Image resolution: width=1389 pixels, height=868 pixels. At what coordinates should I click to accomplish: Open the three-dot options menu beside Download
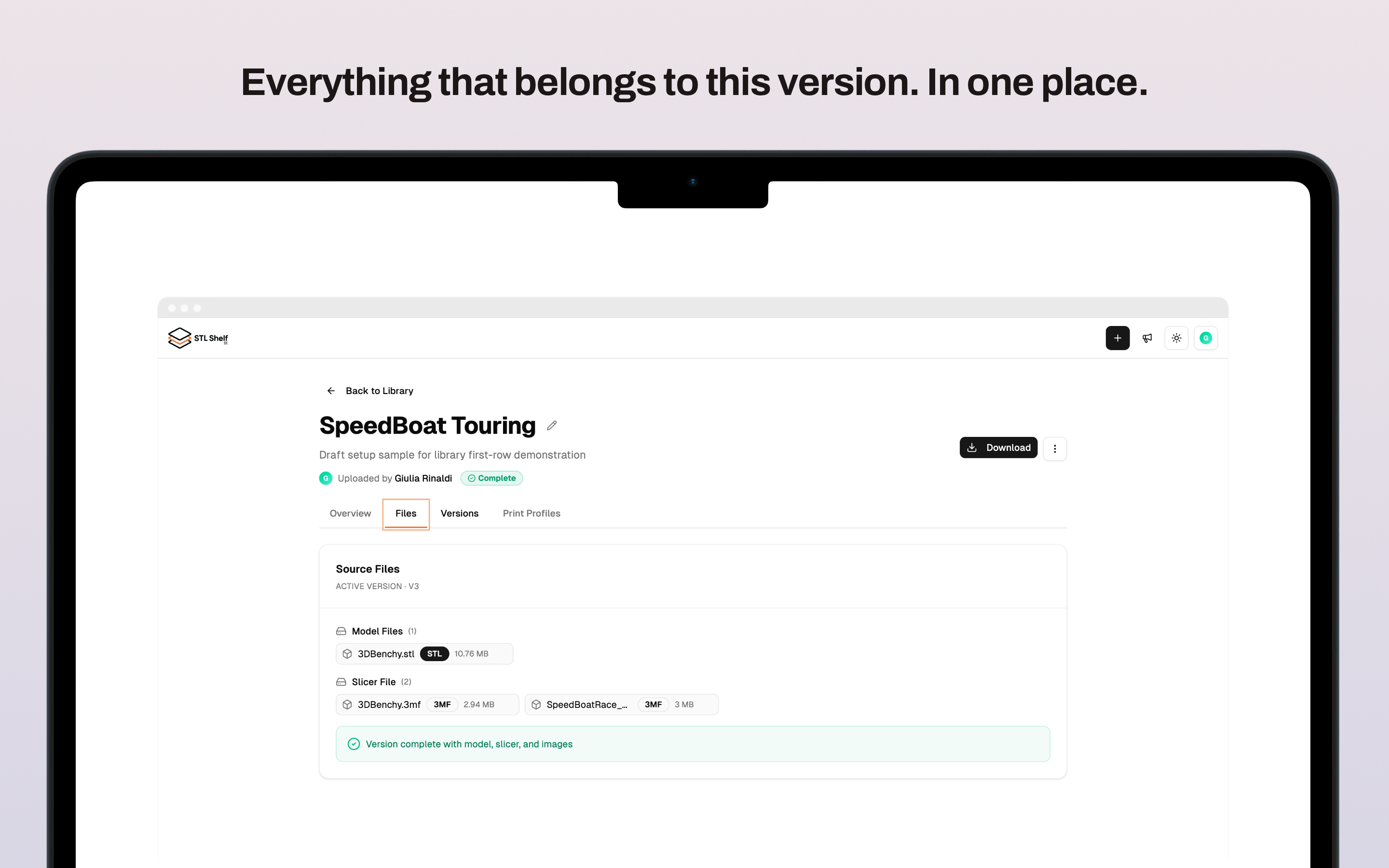click(x=1054, y=448)
